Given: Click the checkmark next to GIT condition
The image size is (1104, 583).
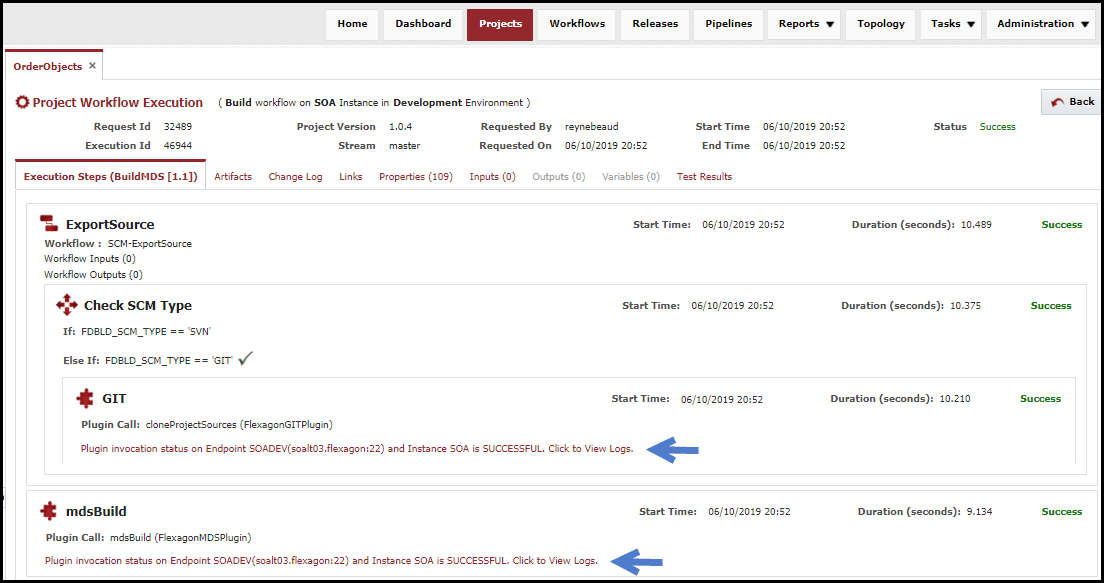Looking at the screenshot, I should point(245,359).
